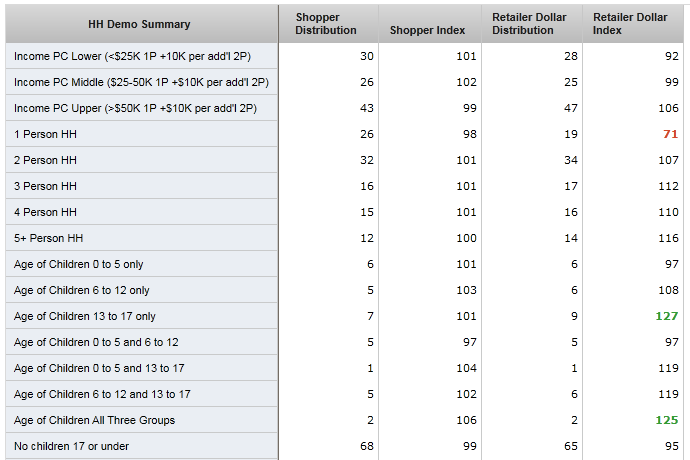Click the green 125 index value
Screen dimensions: 690x460
pyautogui.click(x=666, y=420)
